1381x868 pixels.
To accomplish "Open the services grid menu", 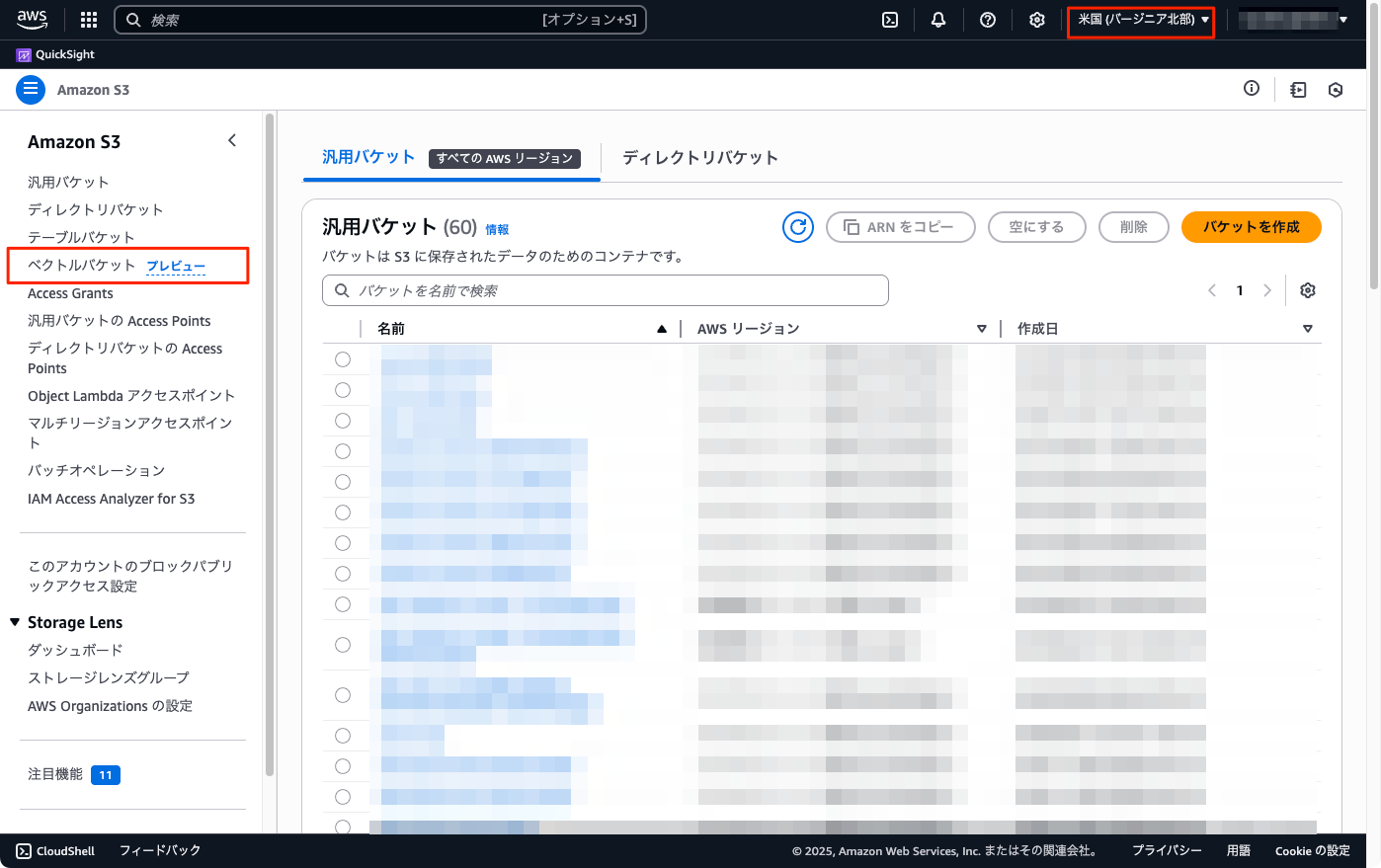I will [x=89, y=20].
